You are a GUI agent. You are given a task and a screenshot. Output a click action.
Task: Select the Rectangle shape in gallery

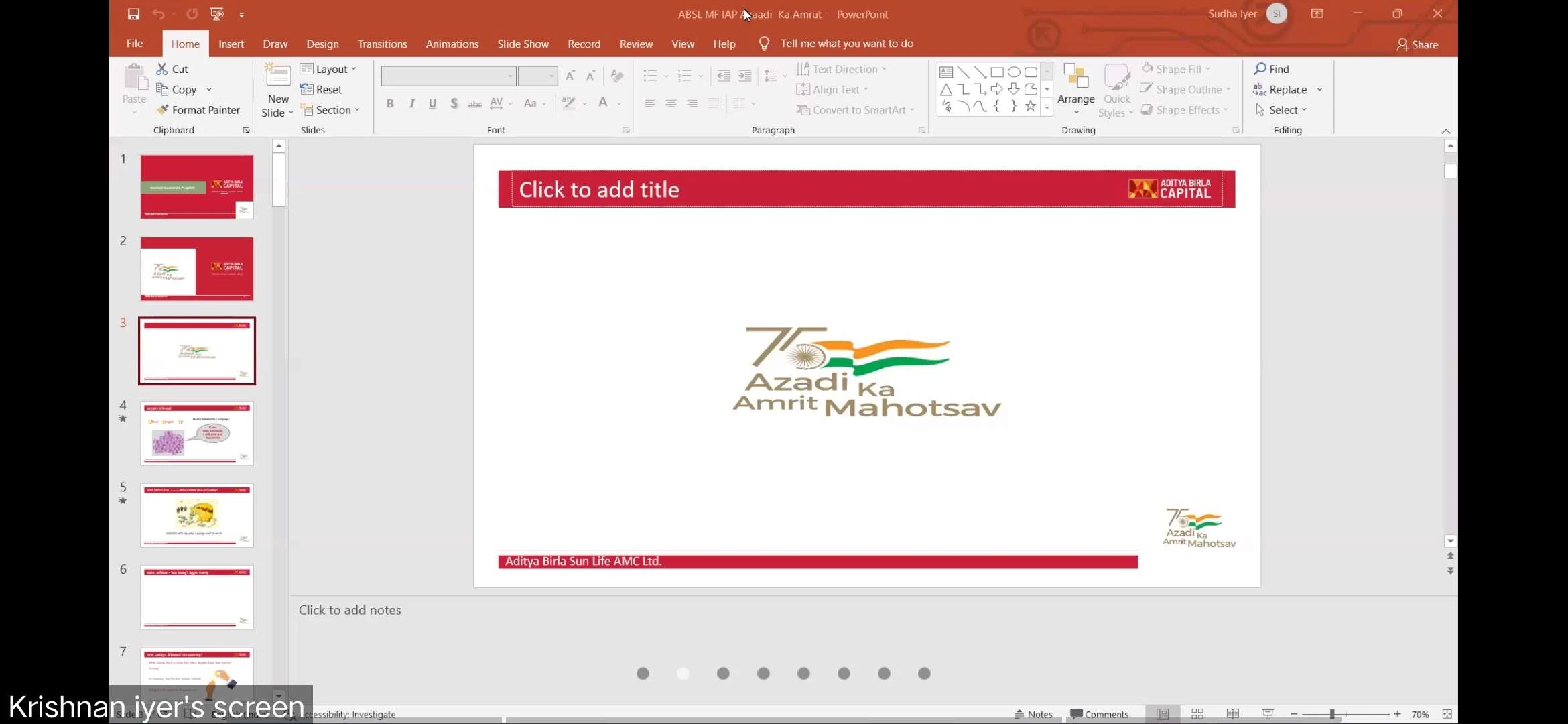point(997,72)
